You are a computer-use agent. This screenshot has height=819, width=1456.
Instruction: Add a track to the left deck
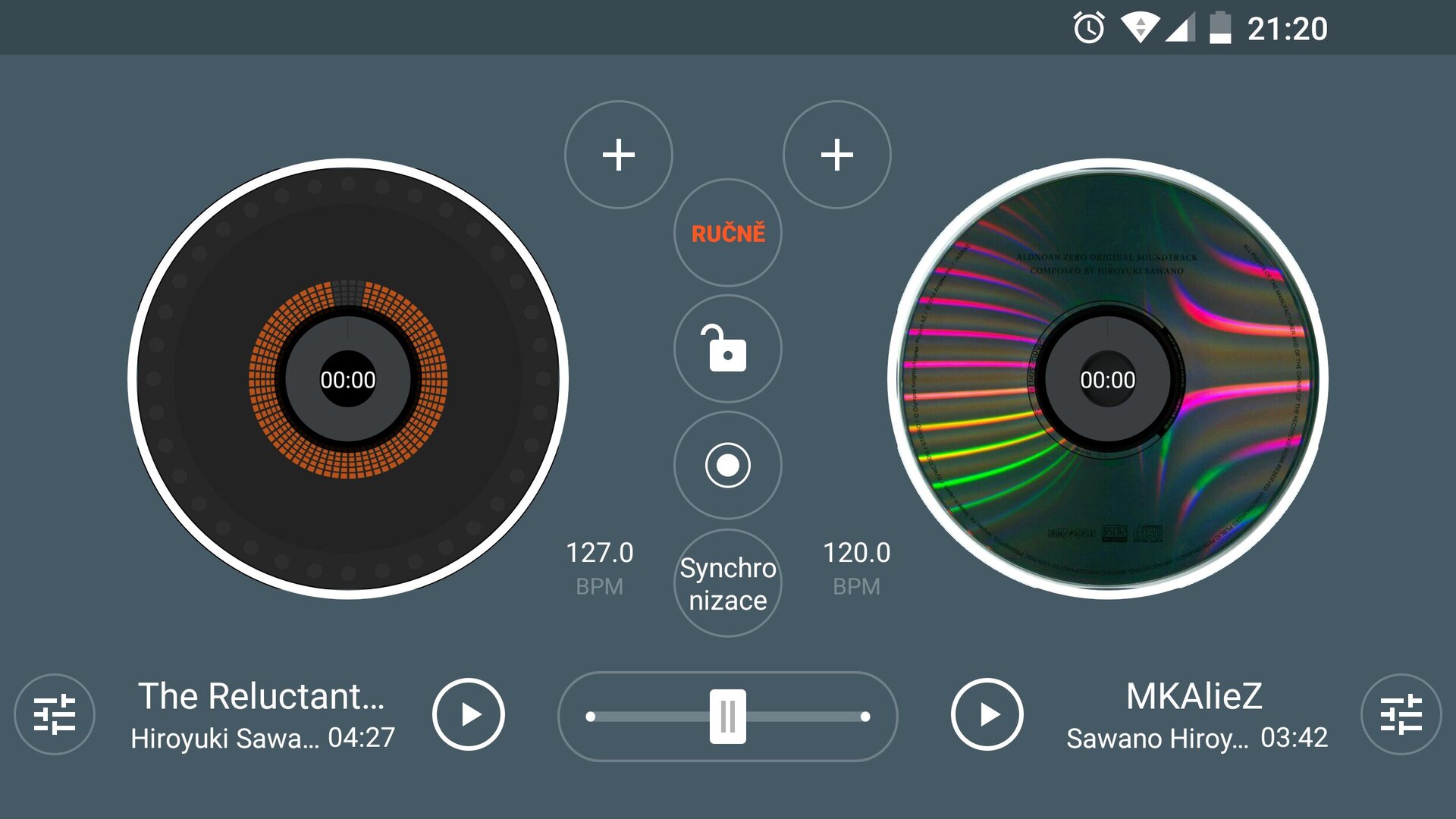[618, 155]
